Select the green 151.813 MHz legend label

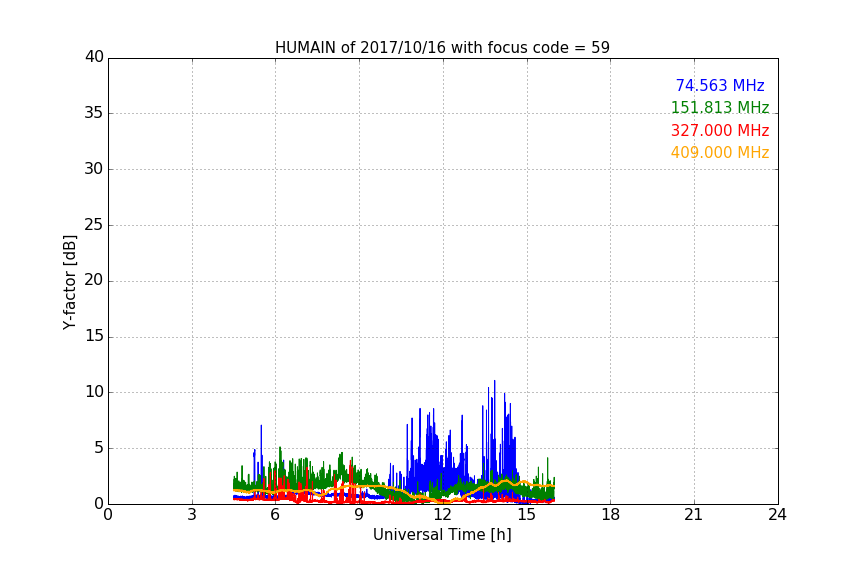click(720, 107)
